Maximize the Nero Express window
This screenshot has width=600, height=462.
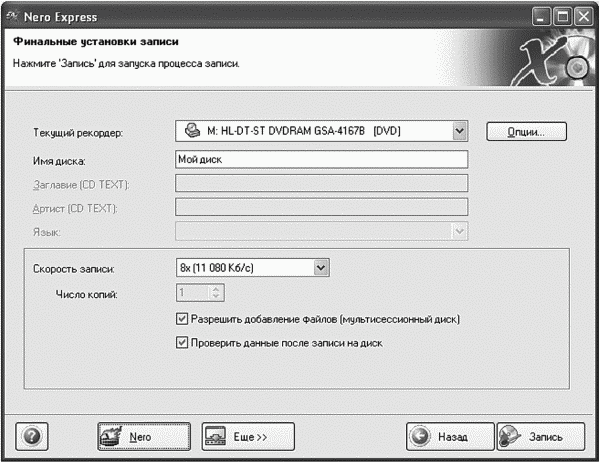coord(562,17)
